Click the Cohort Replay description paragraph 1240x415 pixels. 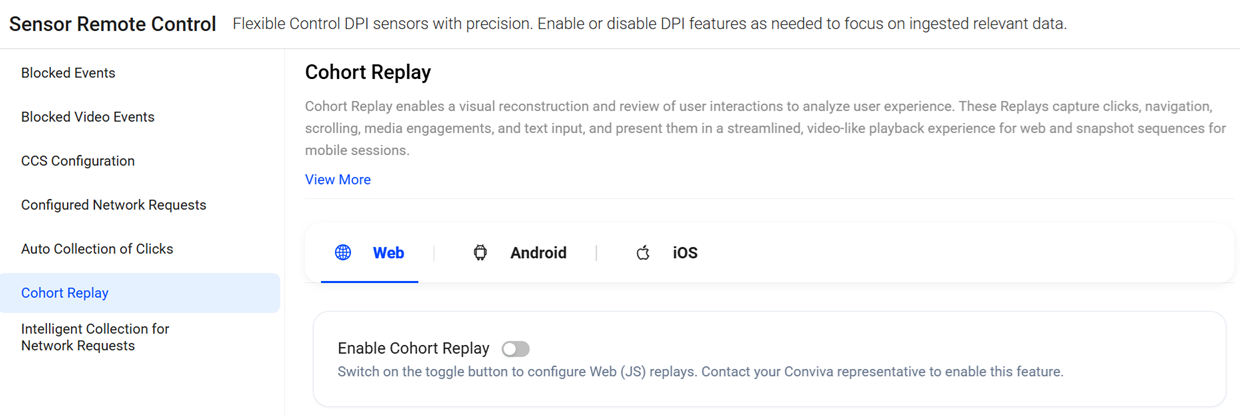click(x=765, y=128)
